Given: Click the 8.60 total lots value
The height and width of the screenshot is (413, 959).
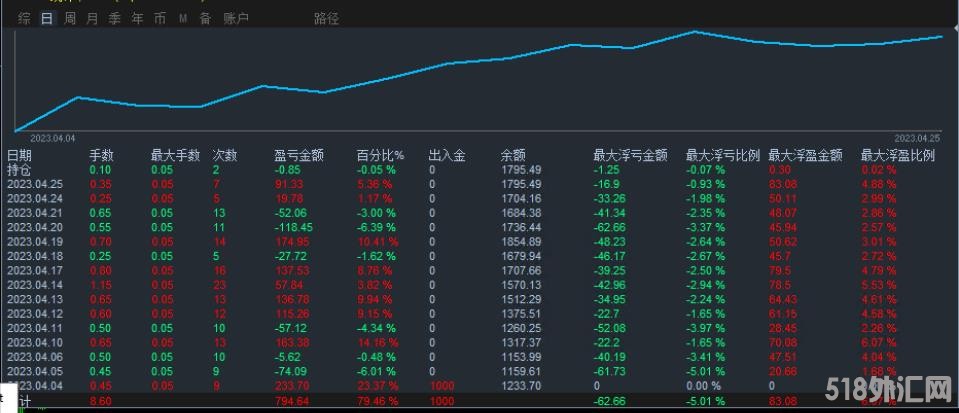Looking at the screenshot, I should pyautogui.click(x=100, y=401).
